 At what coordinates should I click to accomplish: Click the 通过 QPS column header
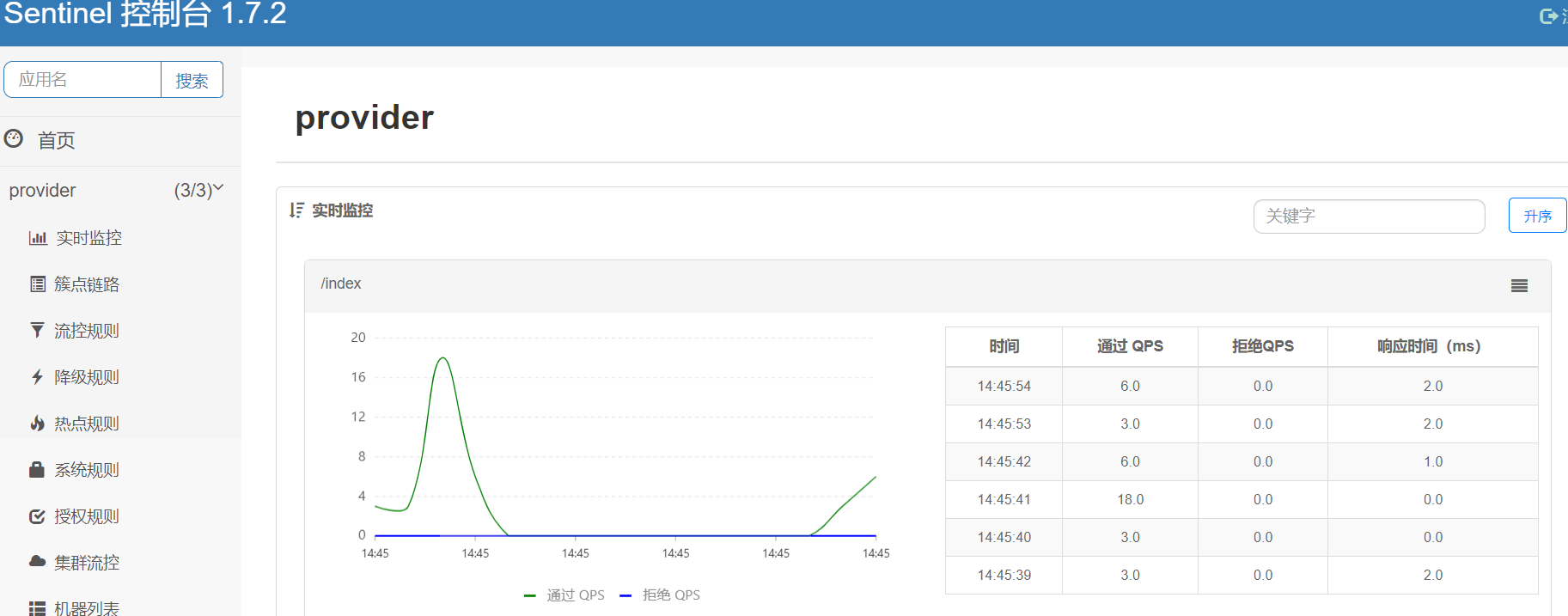(1130, 346)
